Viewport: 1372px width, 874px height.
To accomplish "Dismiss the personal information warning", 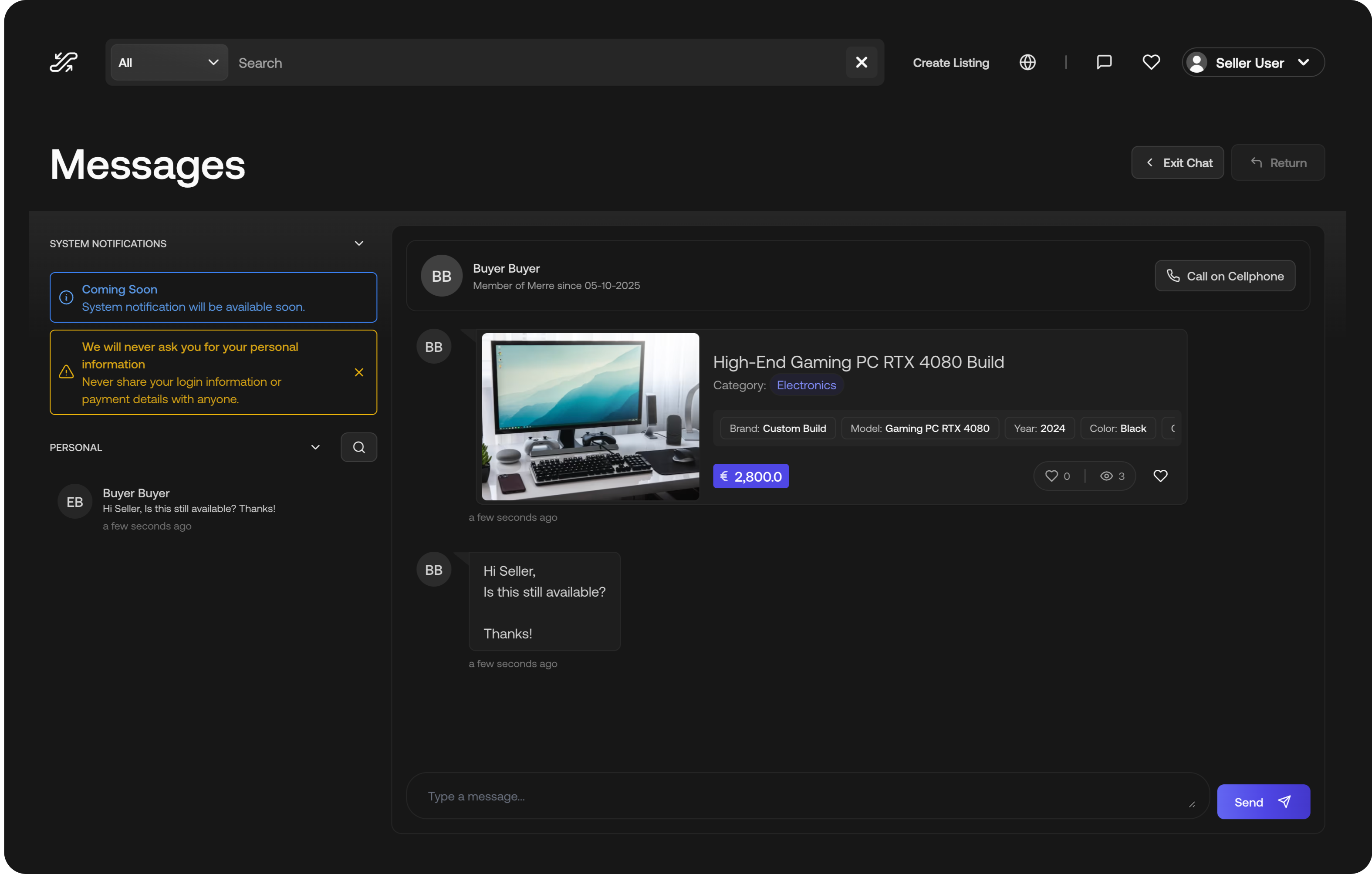I will point(359,372).
